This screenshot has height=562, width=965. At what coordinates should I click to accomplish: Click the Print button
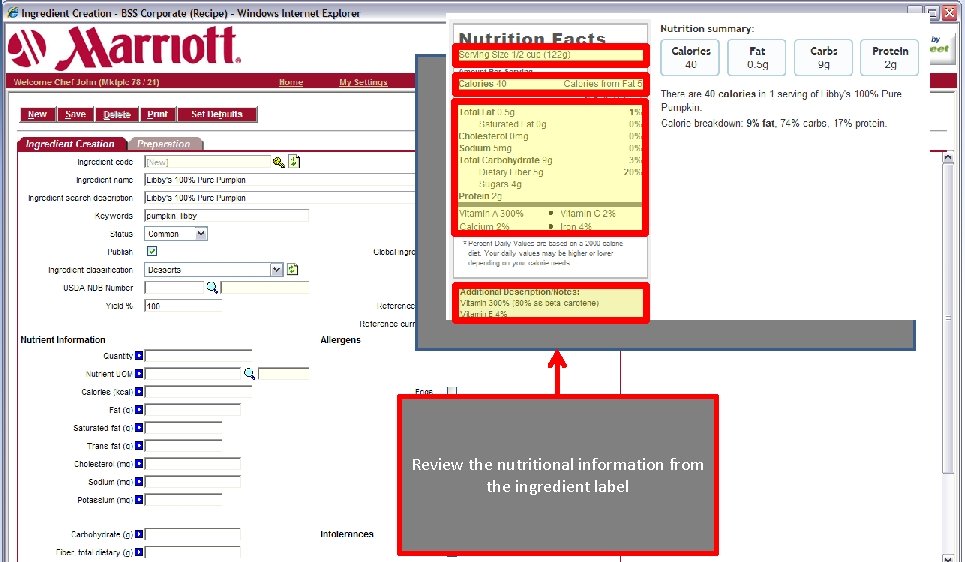click(158, 114)
